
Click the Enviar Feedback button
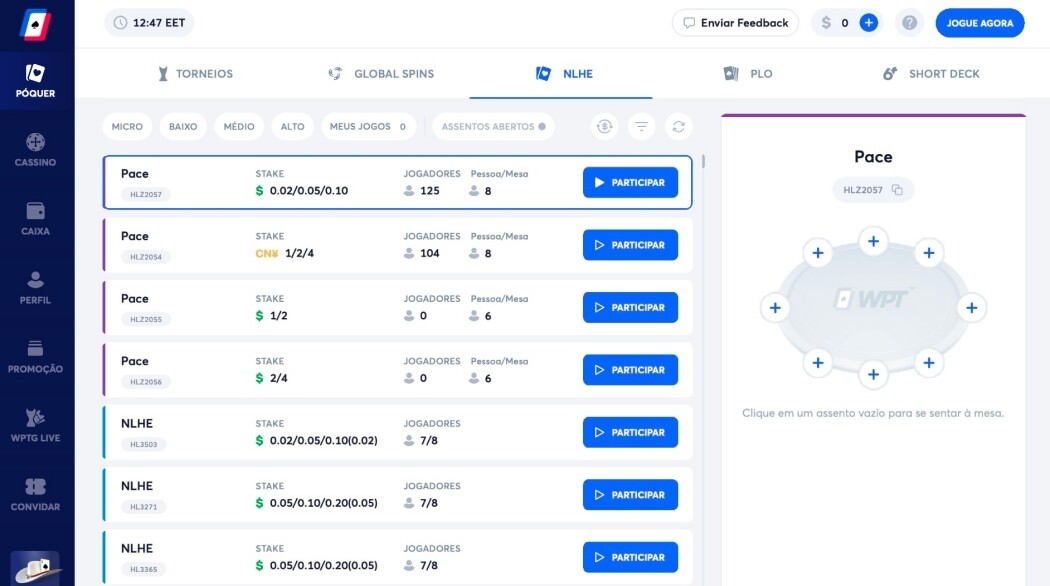point(735,23)
